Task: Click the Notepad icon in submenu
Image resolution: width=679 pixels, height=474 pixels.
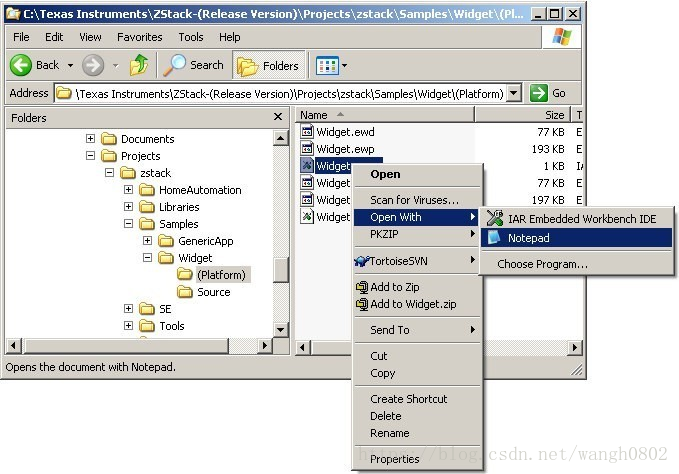Action: coord(494,237)
